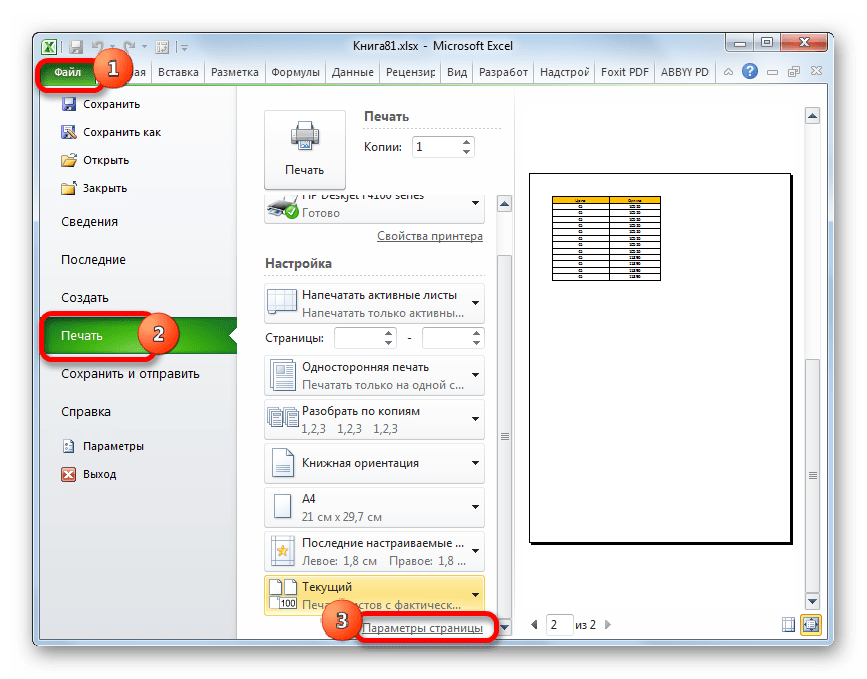Click the folder icon beside Открыть
Screen dimensions: 867x679
coord(70,159)
